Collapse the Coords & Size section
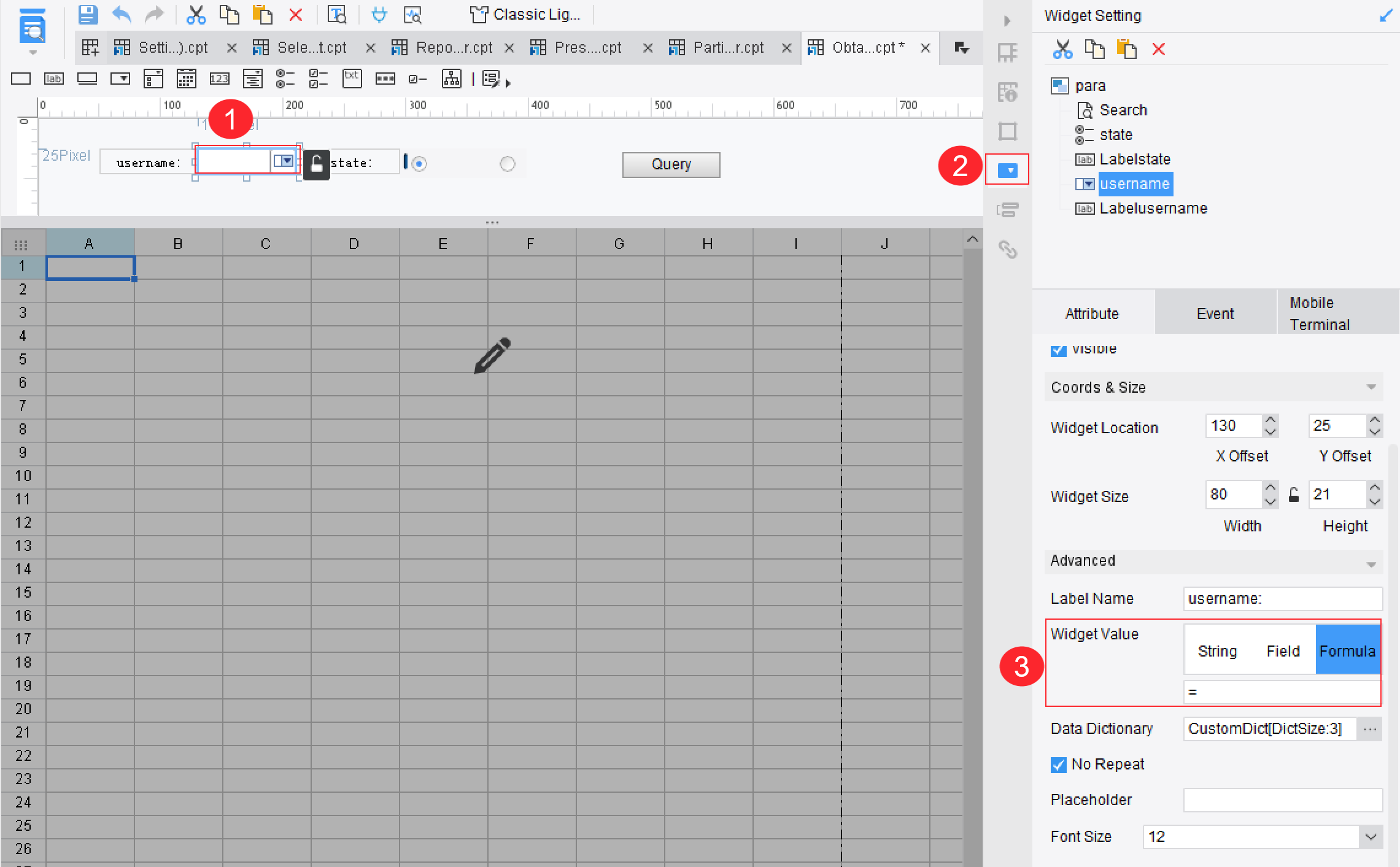Viewport: 1400px width, 867px height. pos(1371,387)
